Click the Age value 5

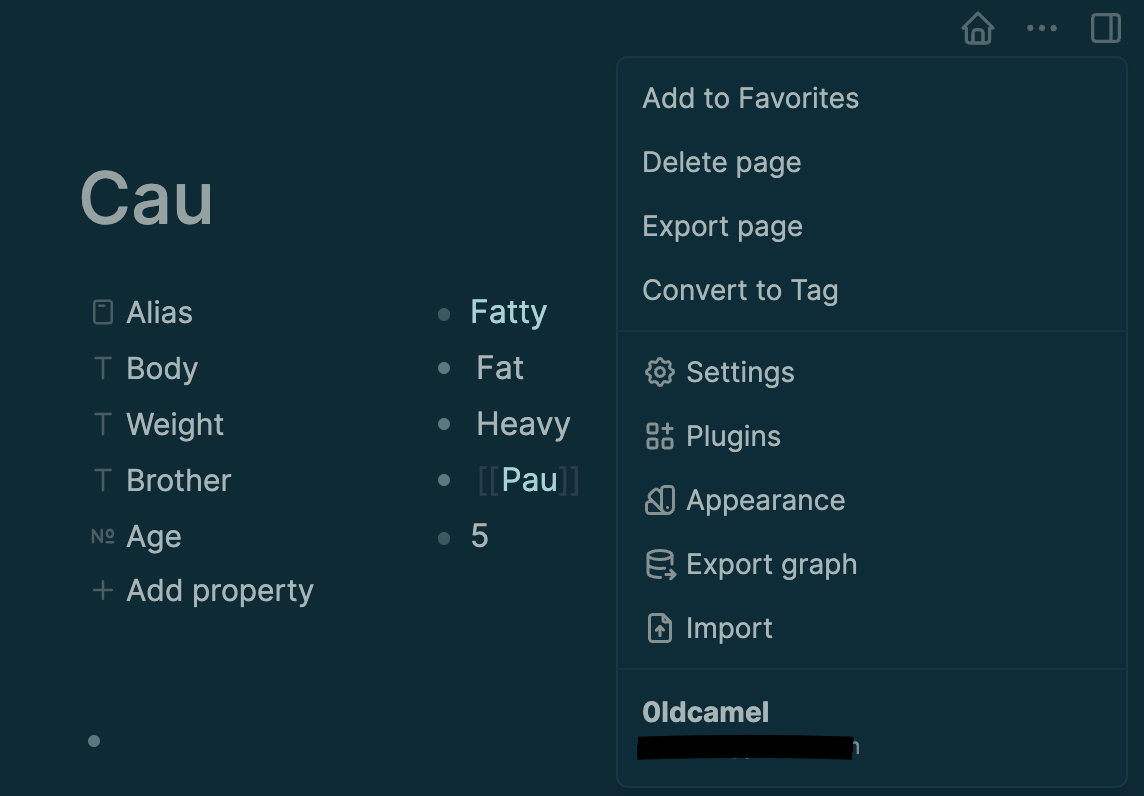(x=480, y=537)
